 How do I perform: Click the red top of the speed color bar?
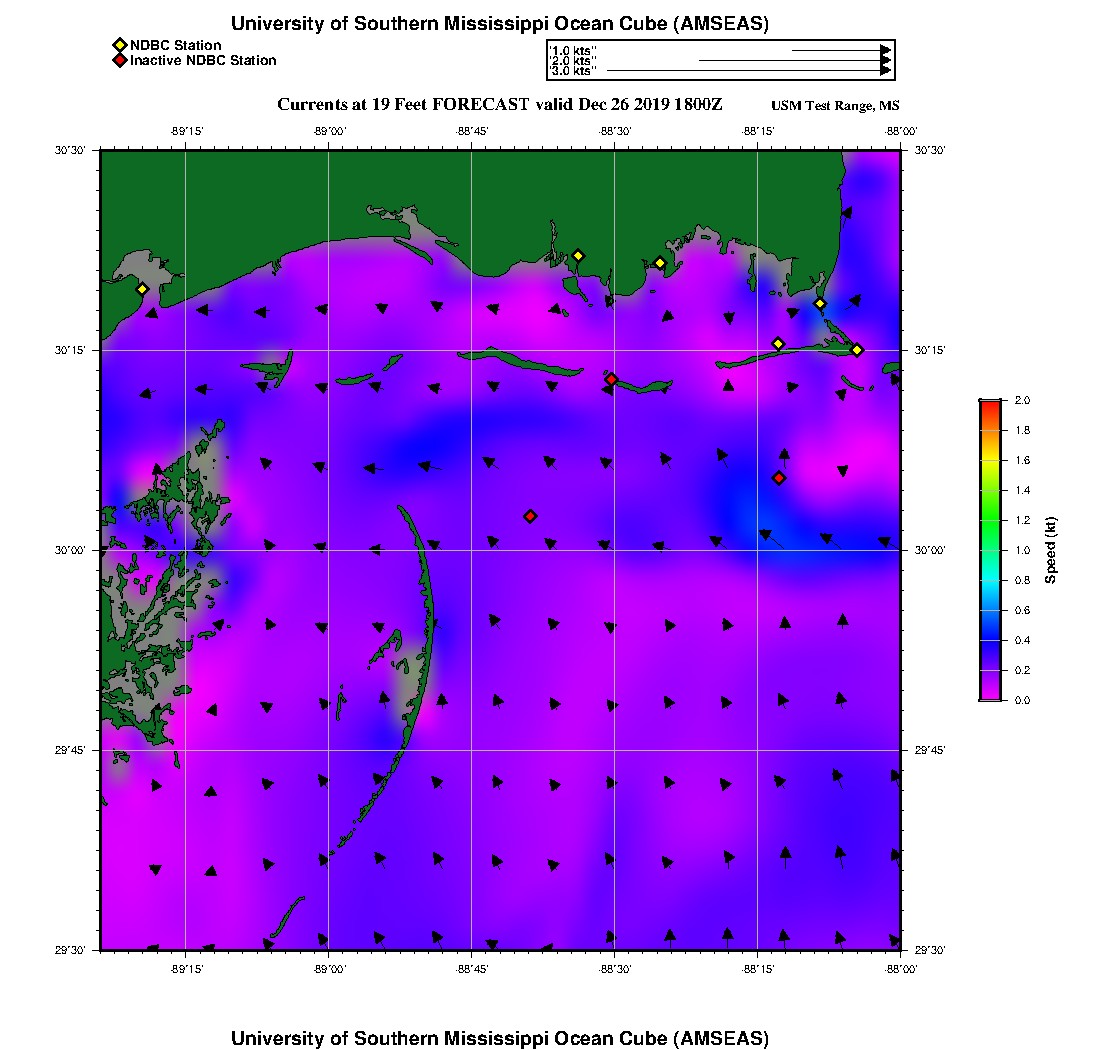(x=989, y=404)
